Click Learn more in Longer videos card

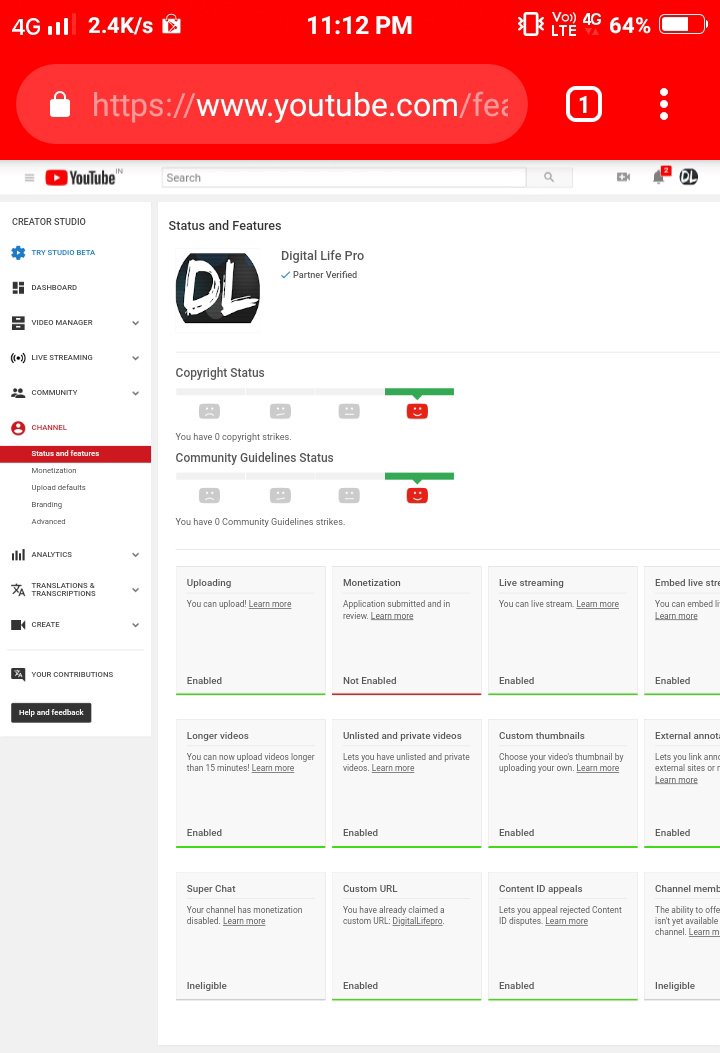tap(273, 768)
